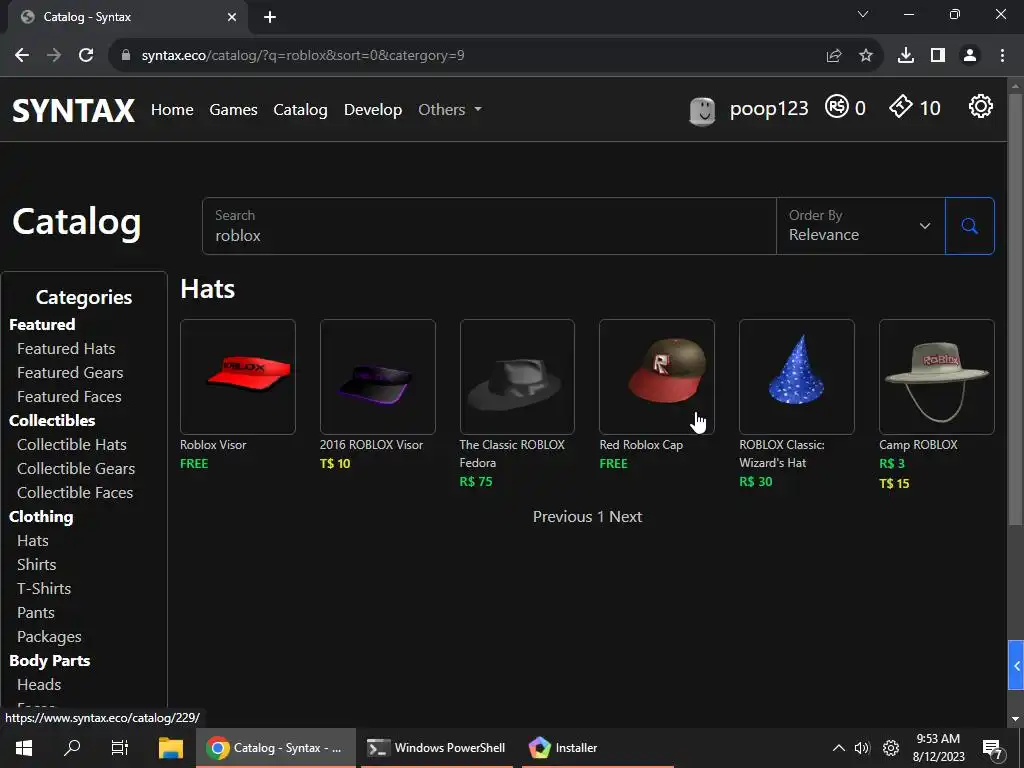Select the Packages category
Viewport: 1024px width, 768px height.
click(49, 637)
